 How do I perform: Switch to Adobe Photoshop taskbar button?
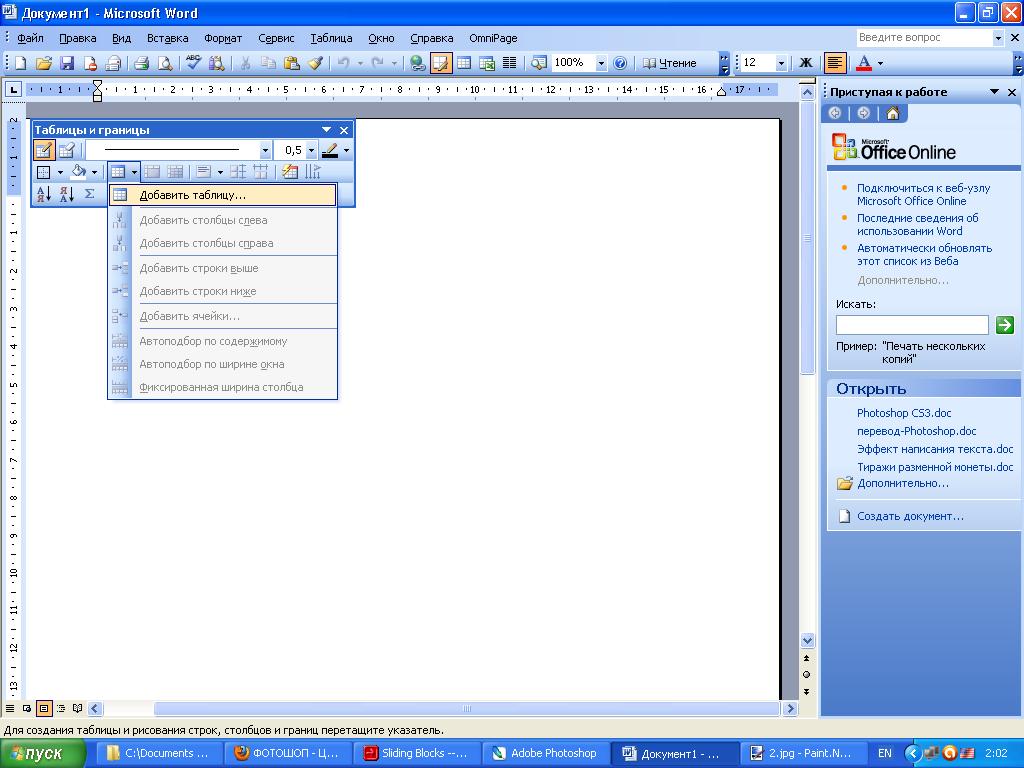coord(548,753)
